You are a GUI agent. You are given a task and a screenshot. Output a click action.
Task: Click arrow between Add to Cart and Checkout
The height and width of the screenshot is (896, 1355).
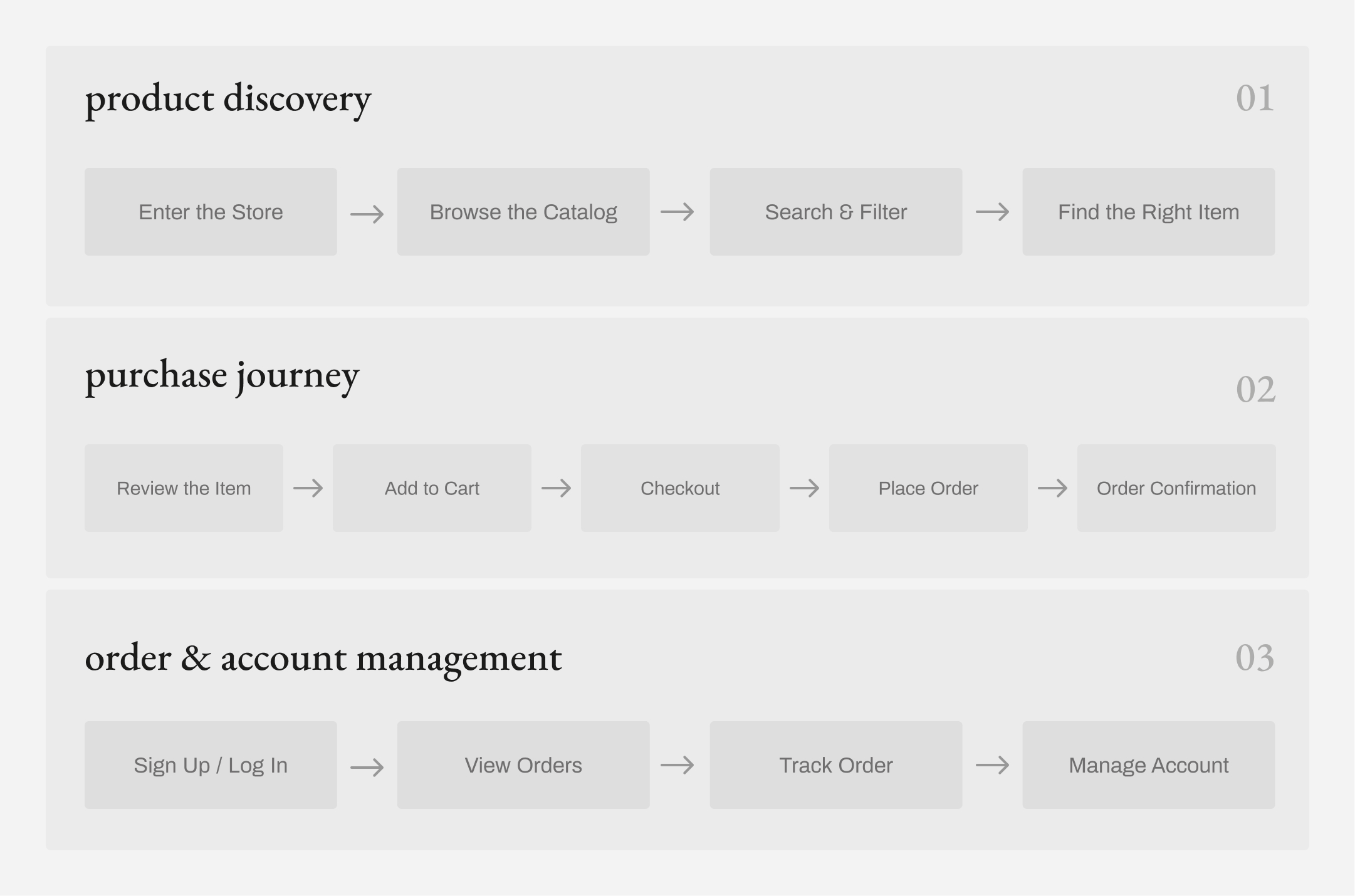[x=557, y=488]
